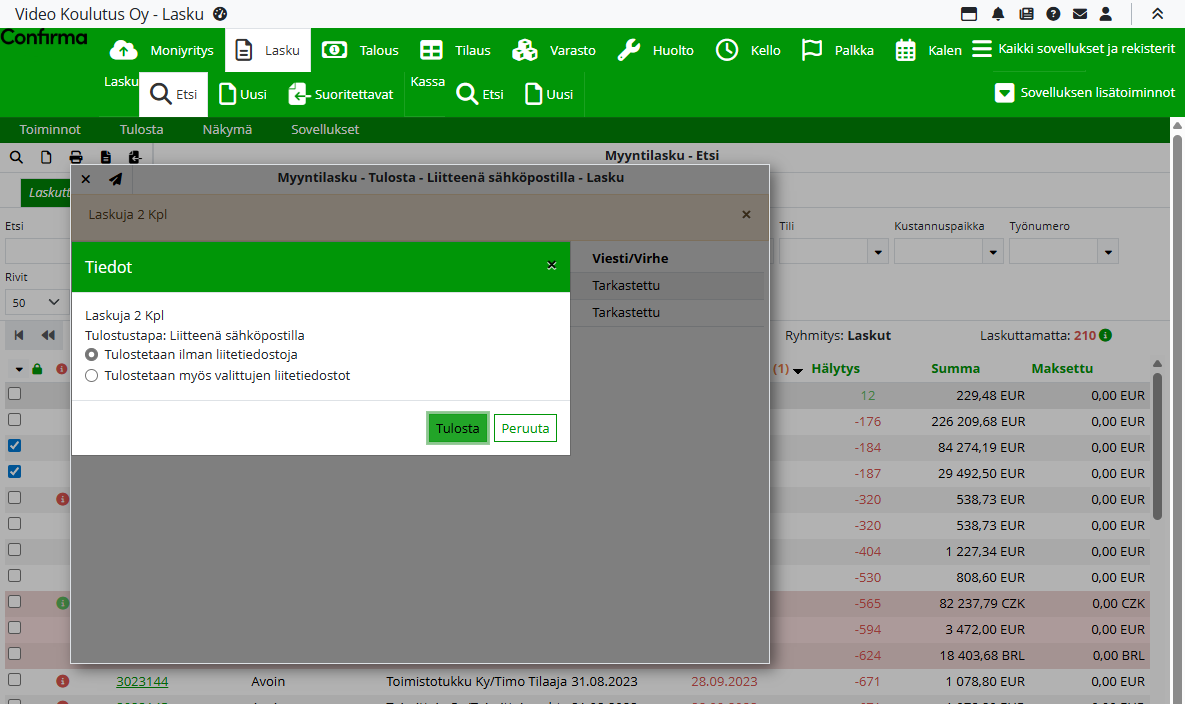Cancel with the Peruuta button
This screenshot has height=704, width=1185.
[525, 428]
